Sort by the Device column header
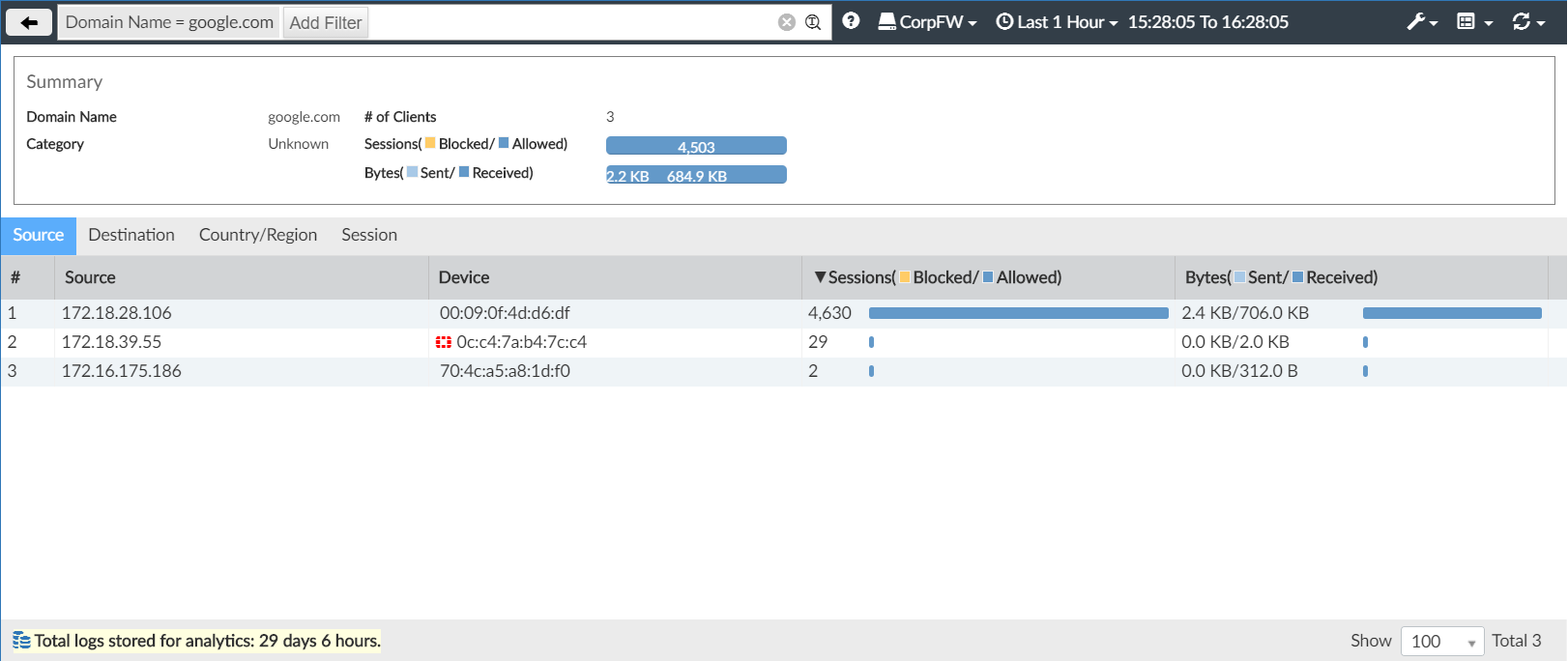 pos(615,277)
